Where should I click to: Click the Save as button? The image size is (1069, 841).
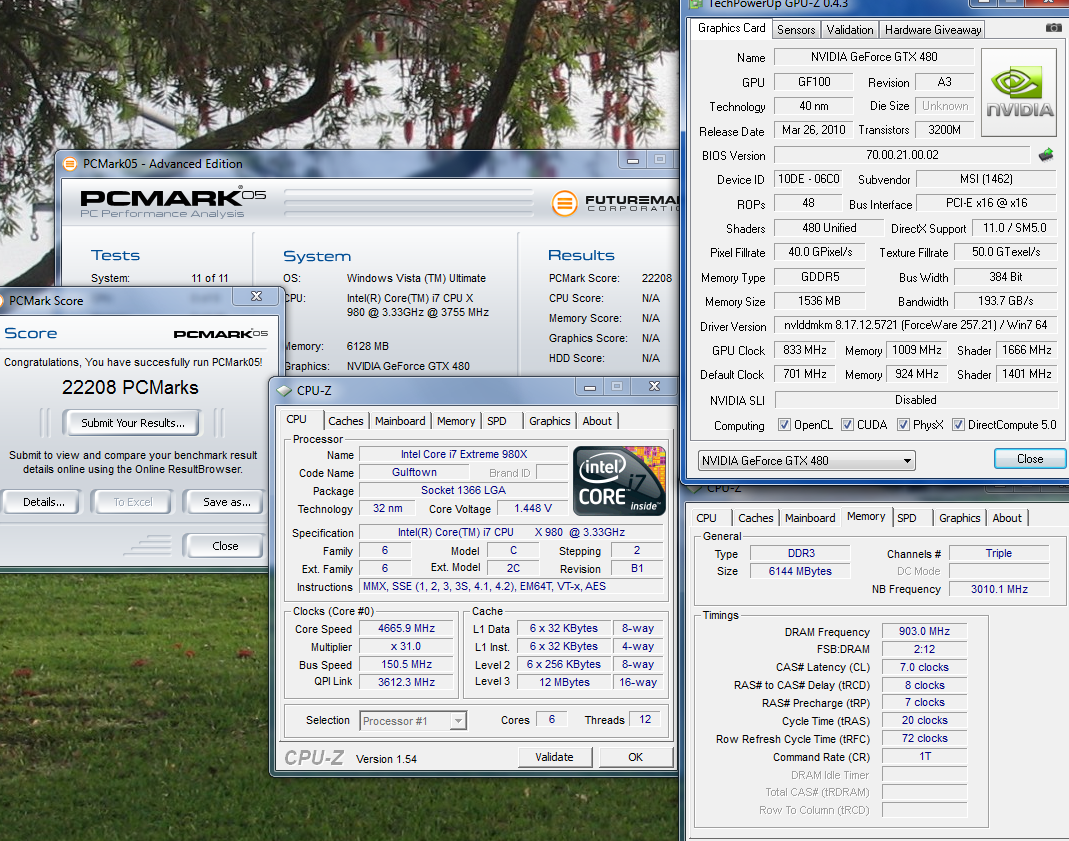click(226, 502)
